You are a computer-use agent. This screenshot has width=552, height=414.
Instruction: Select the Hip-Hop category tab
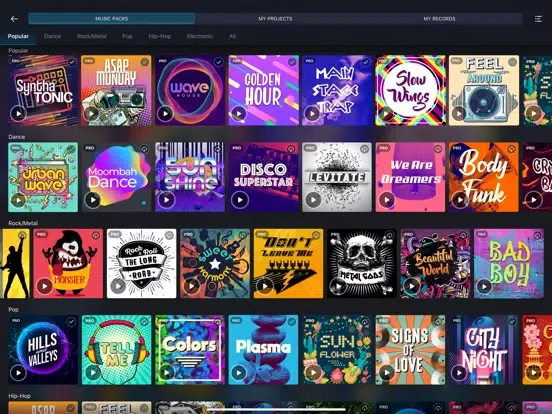coord(160,36)
